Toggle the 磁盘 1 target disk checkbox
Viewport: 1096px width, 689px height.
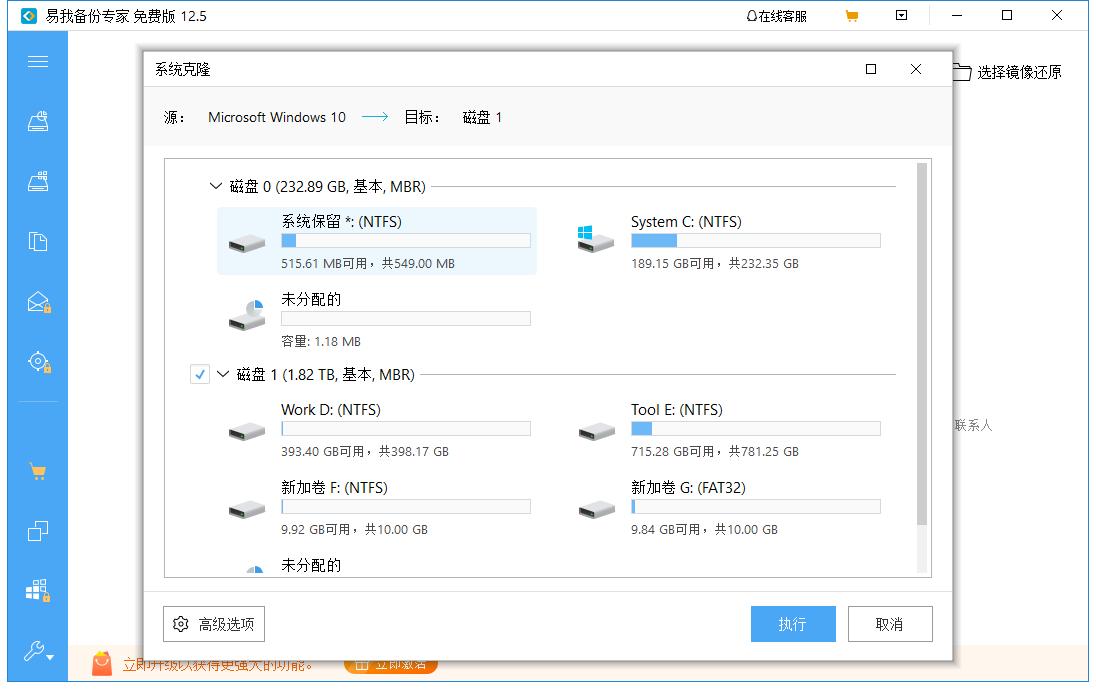click(199, 373)
